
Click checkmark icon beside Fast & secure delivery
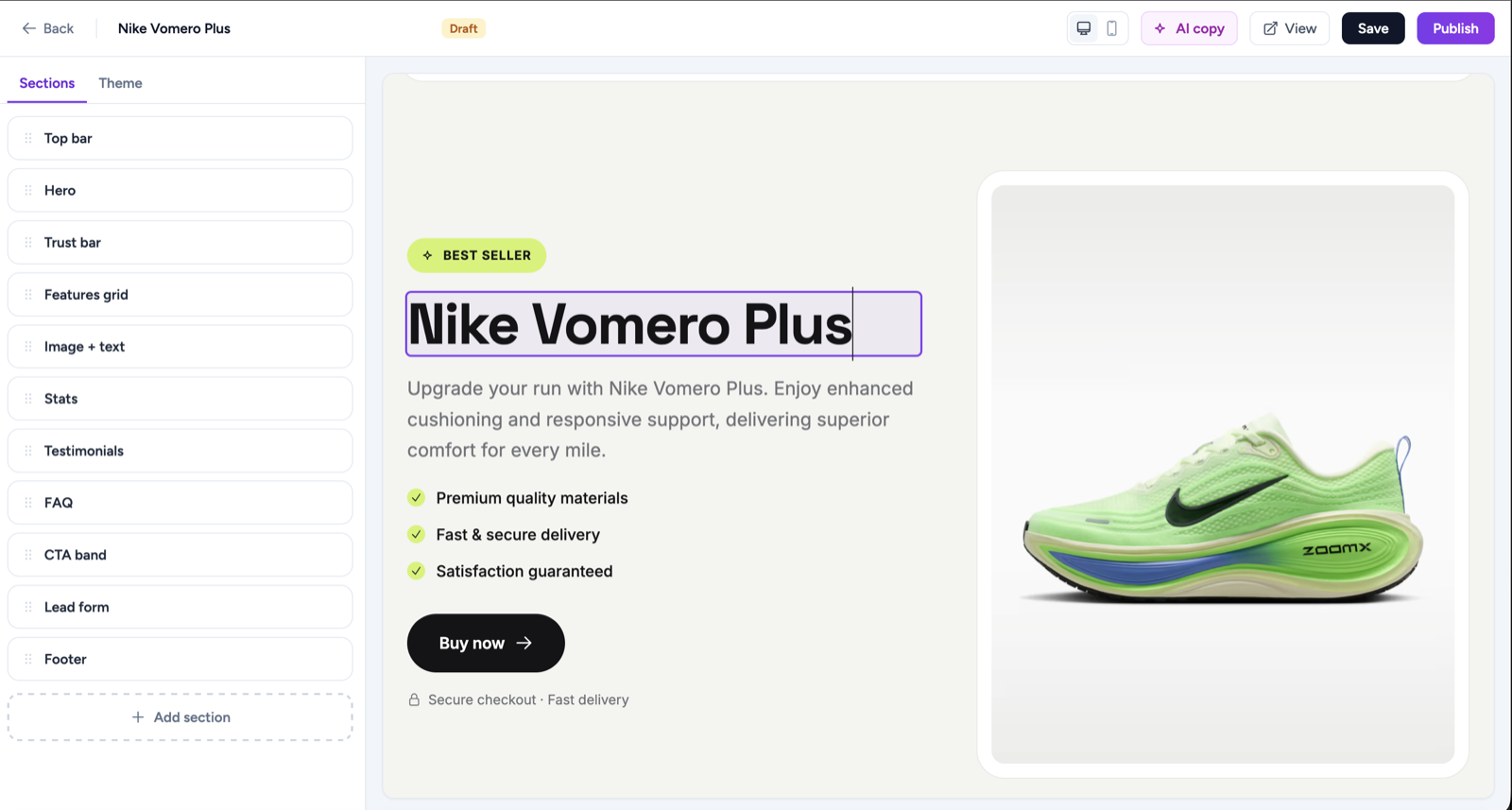[x=416, y=534]
